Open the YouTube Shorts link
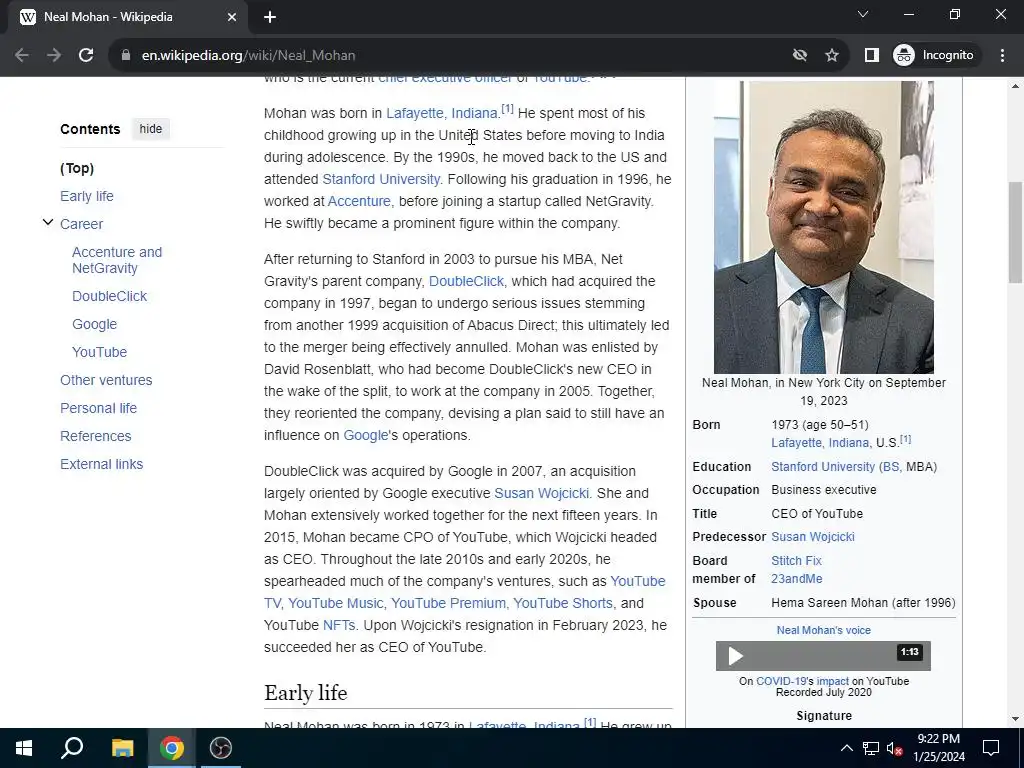Image resolution: width=1024 pixels, height=768 pixels. 563,603
